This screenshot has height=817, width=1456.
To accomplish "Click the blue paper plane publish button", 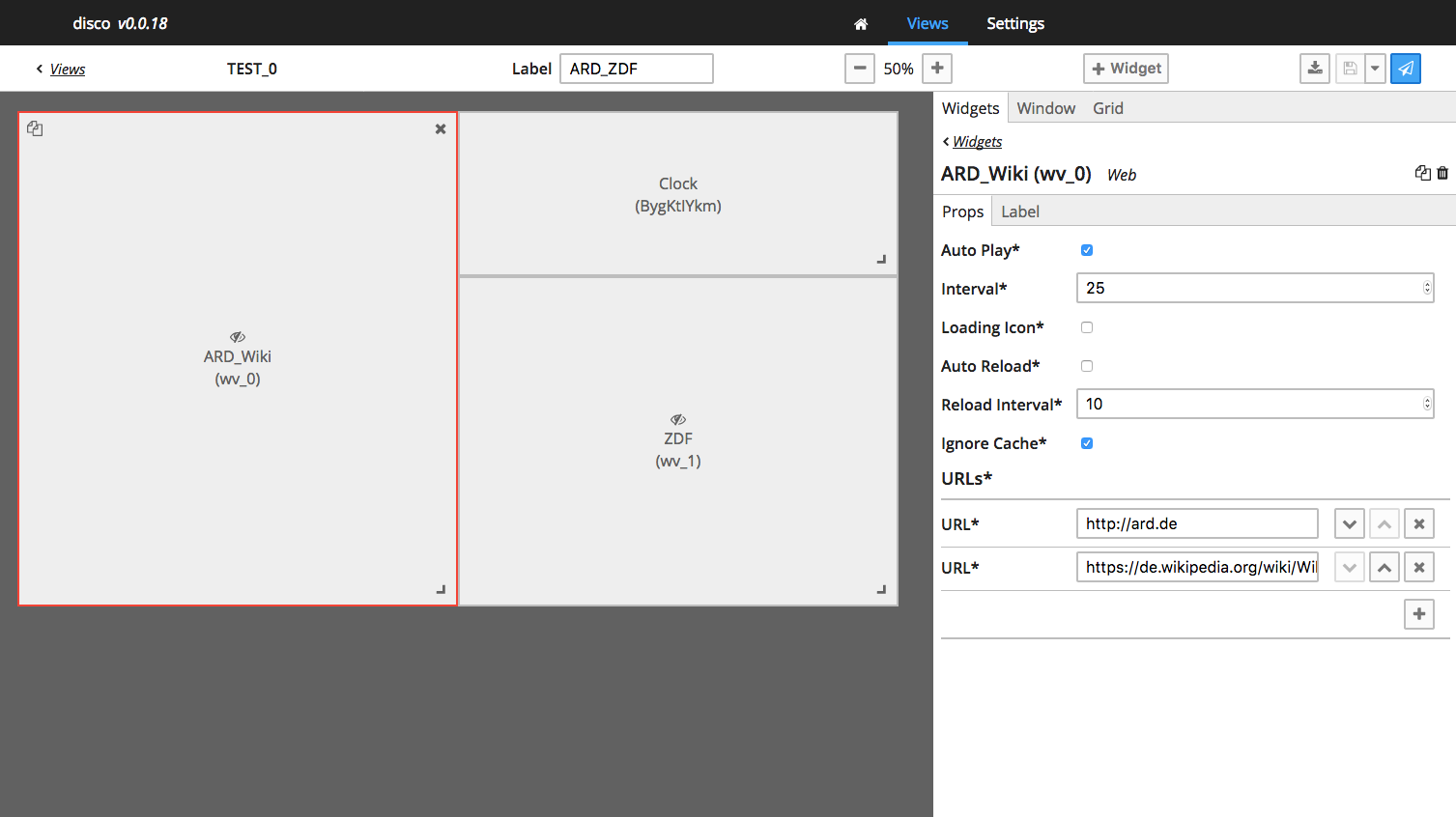I will [x=1406, y=69].
